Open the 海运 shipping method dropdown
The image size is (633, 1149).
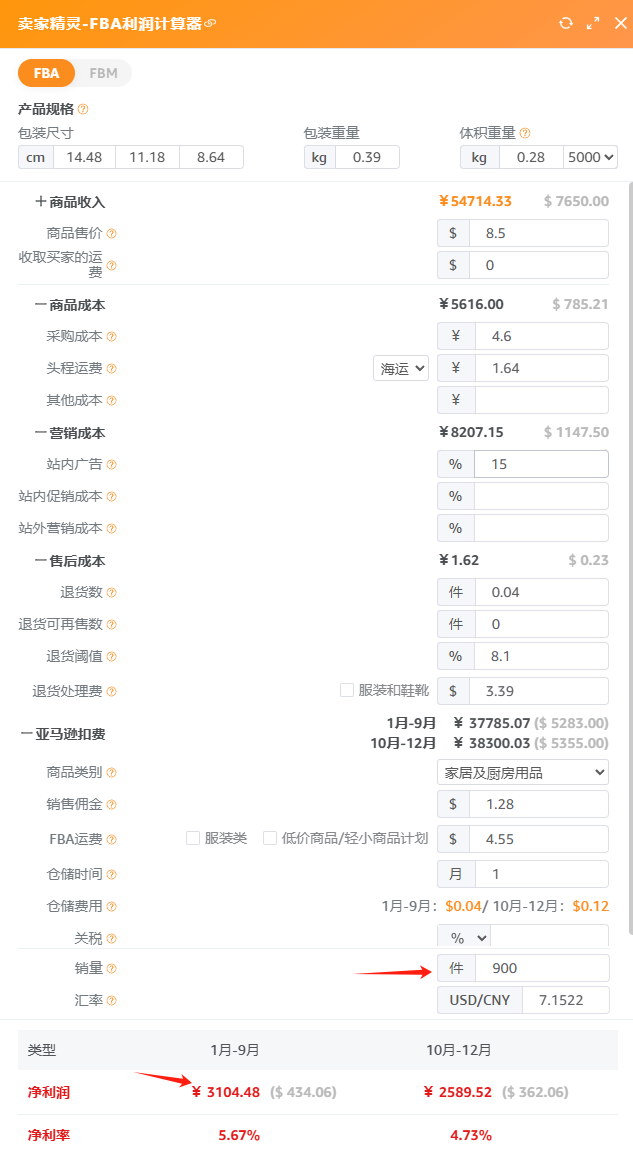tap(401, 369)
